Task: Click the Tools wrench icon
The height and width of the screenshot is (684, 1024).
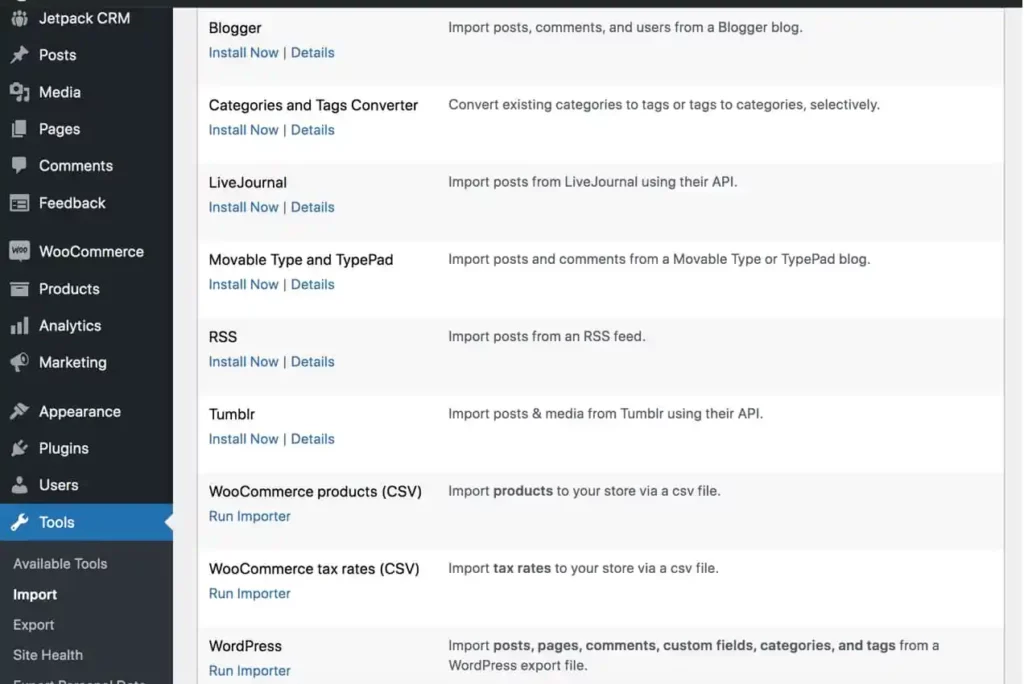Action: coord(19,522)
